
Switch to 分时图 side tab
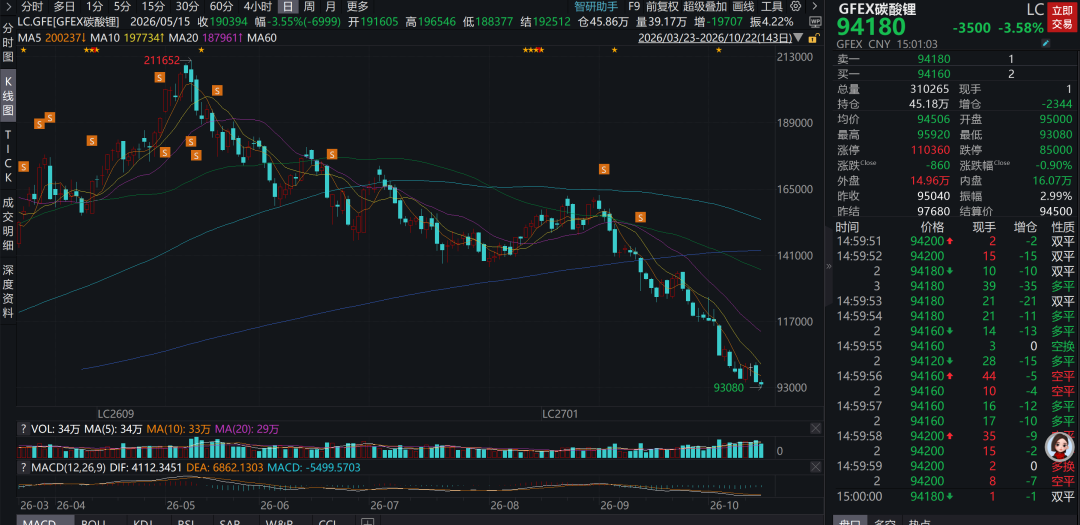click(x=8, y=43)
